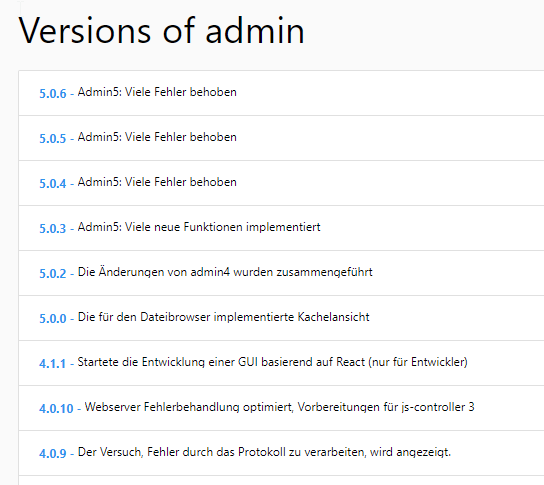This screenshot has width=544, height=485.
Task: Click 'Webserver Fehlerbehandlung optimiert' entry
Action: point(280,407)
